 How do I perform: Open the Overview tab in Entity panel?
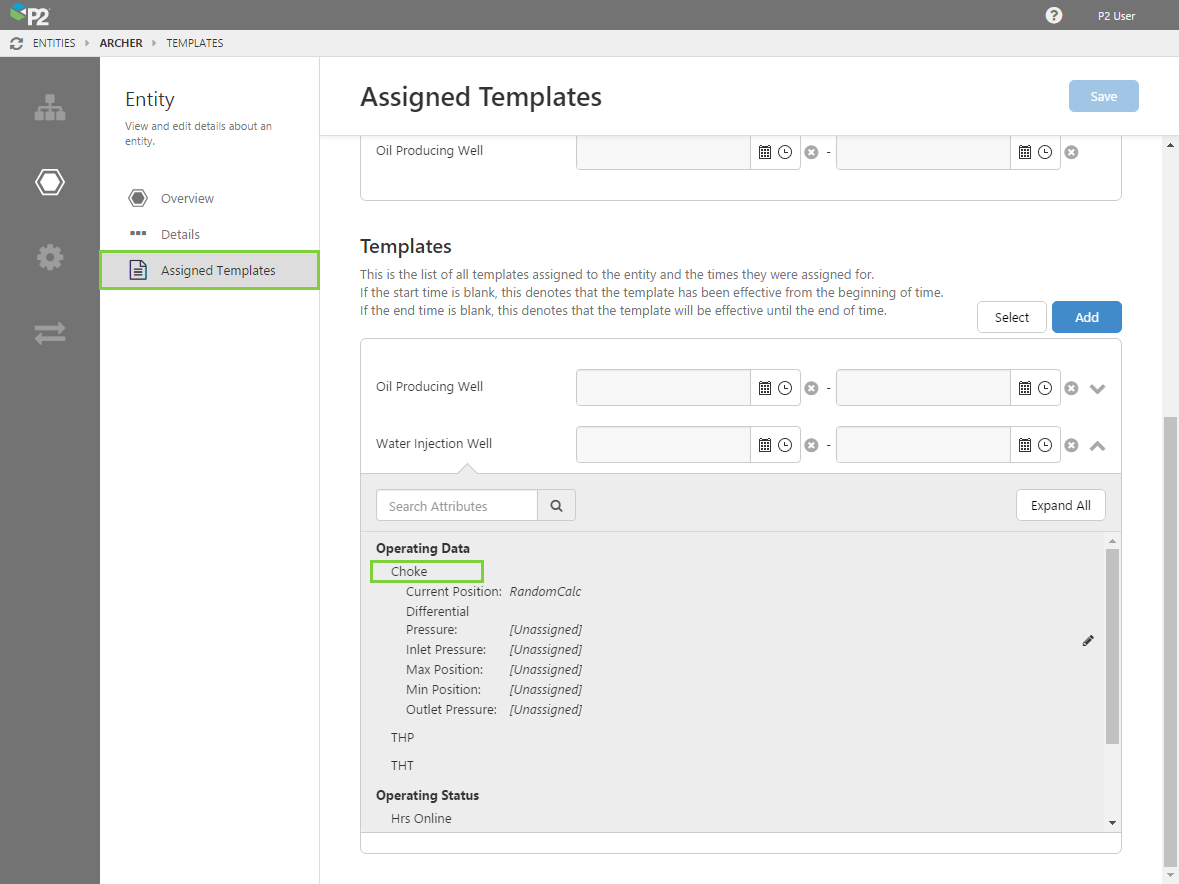pyautogui.click(x=187, y=198)
